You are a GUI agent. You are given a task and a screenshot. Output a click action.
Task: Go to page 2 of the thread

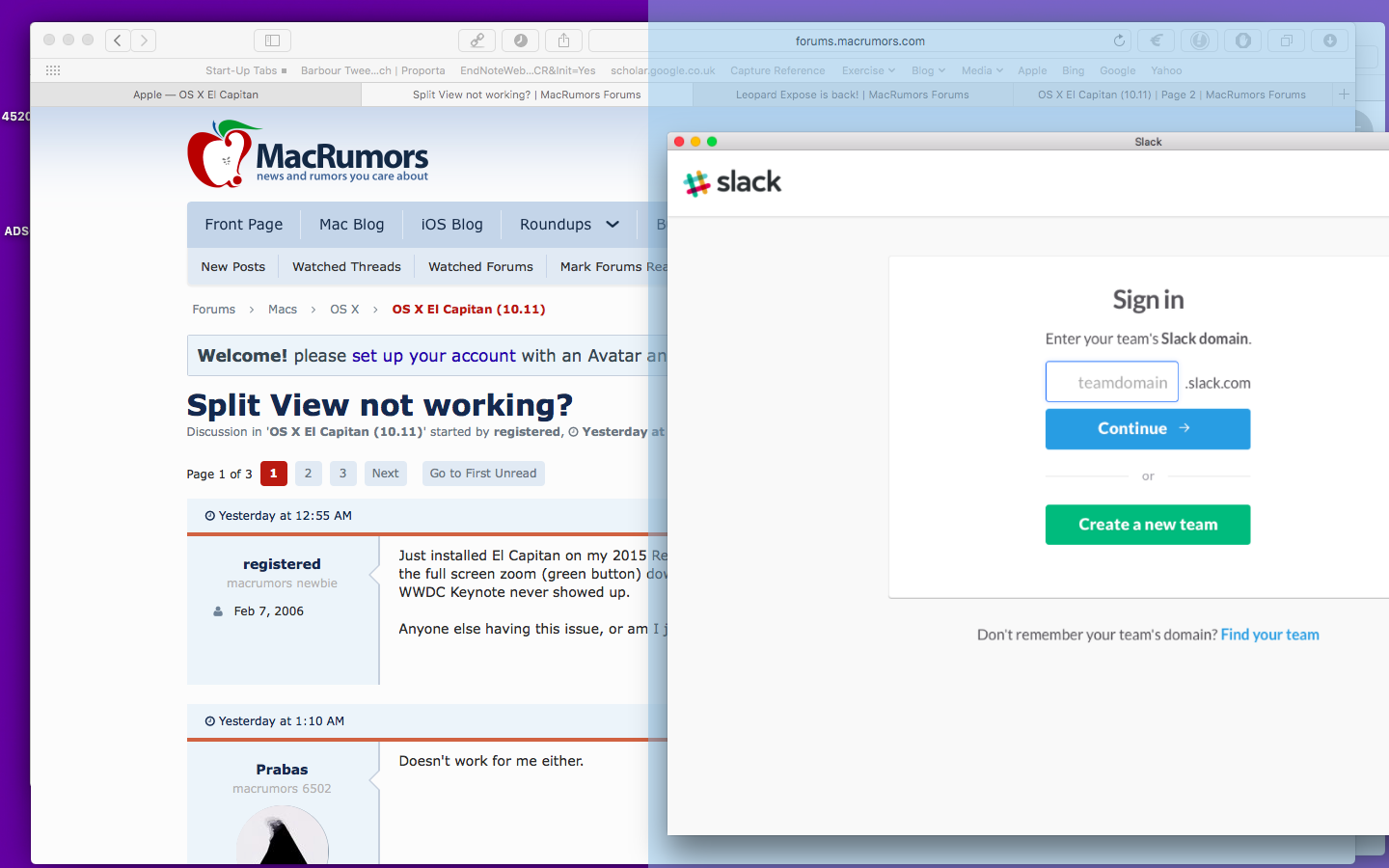(x=309, y=474)
